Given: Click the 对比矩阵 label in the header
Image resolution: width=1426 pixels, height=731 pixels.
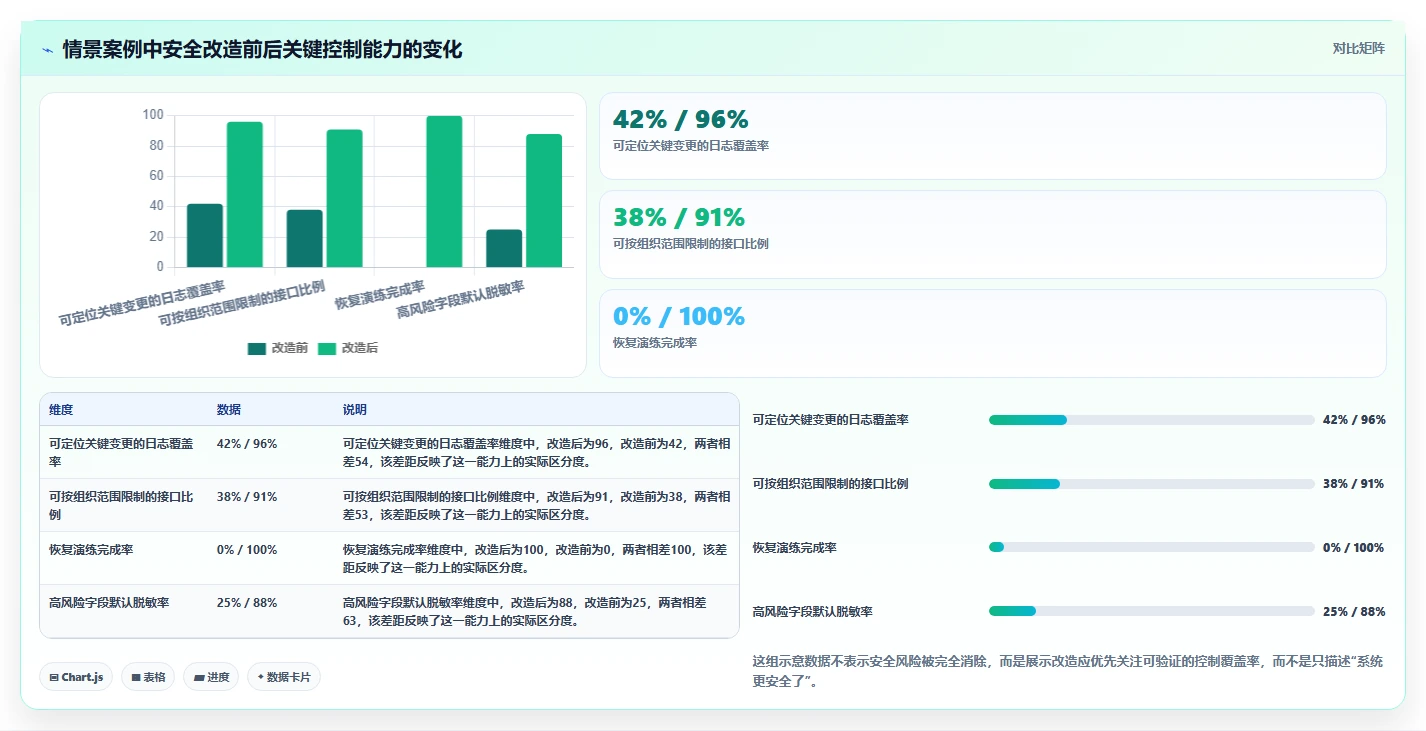Looking at the screenshot, I should tap(1359, 48).
